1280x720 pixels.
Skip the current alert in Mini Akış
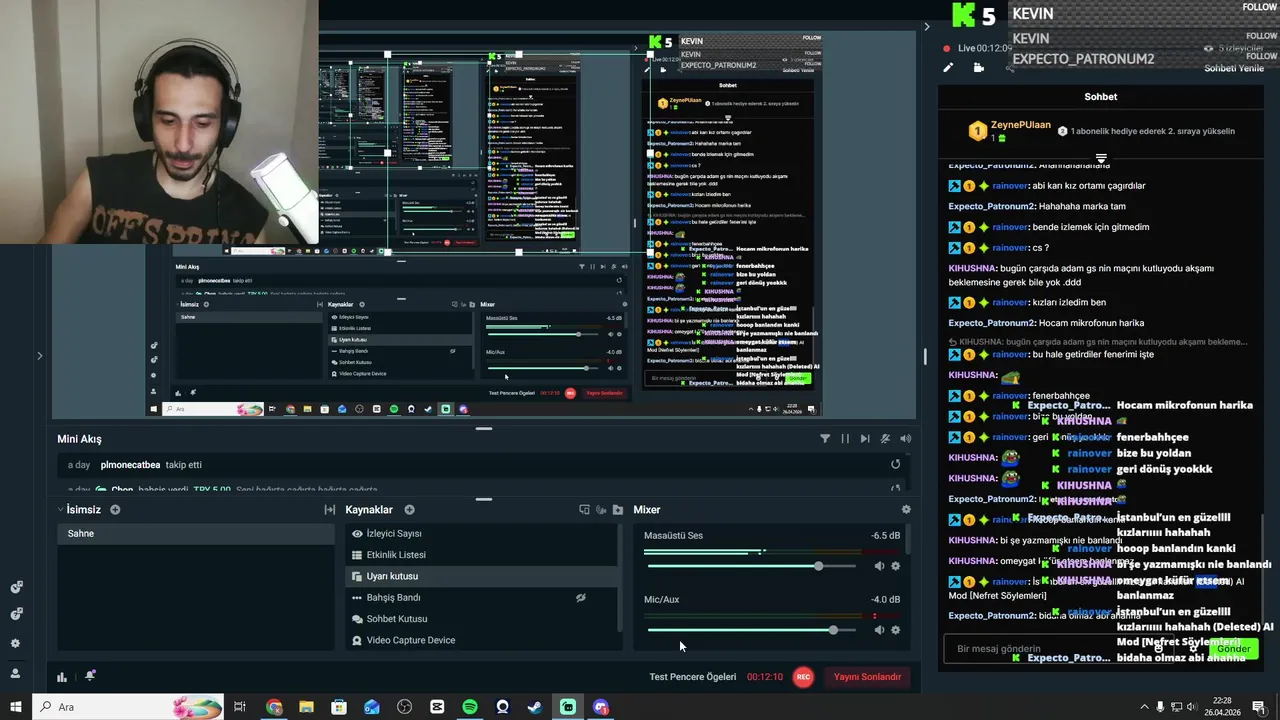(865, 438)
